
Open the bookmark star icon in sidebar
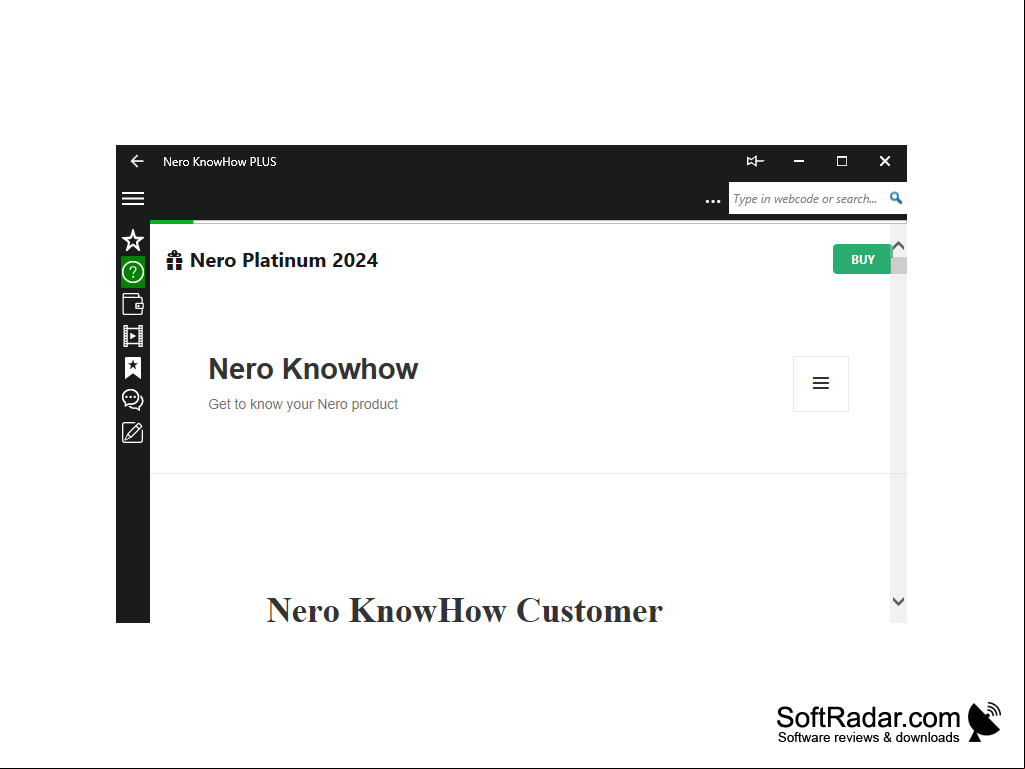[133, 368]
